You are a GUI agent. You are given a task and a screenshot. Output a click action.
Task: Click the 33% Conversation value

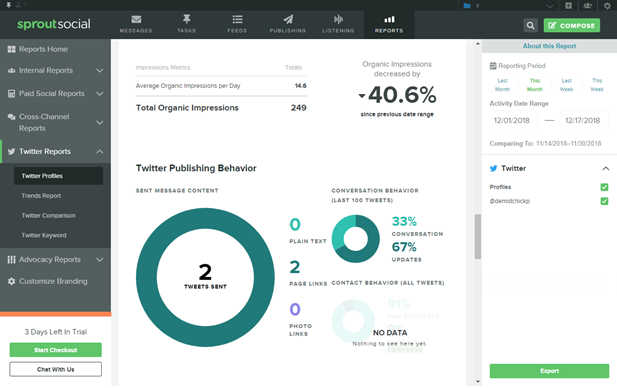tap(404, 221)
